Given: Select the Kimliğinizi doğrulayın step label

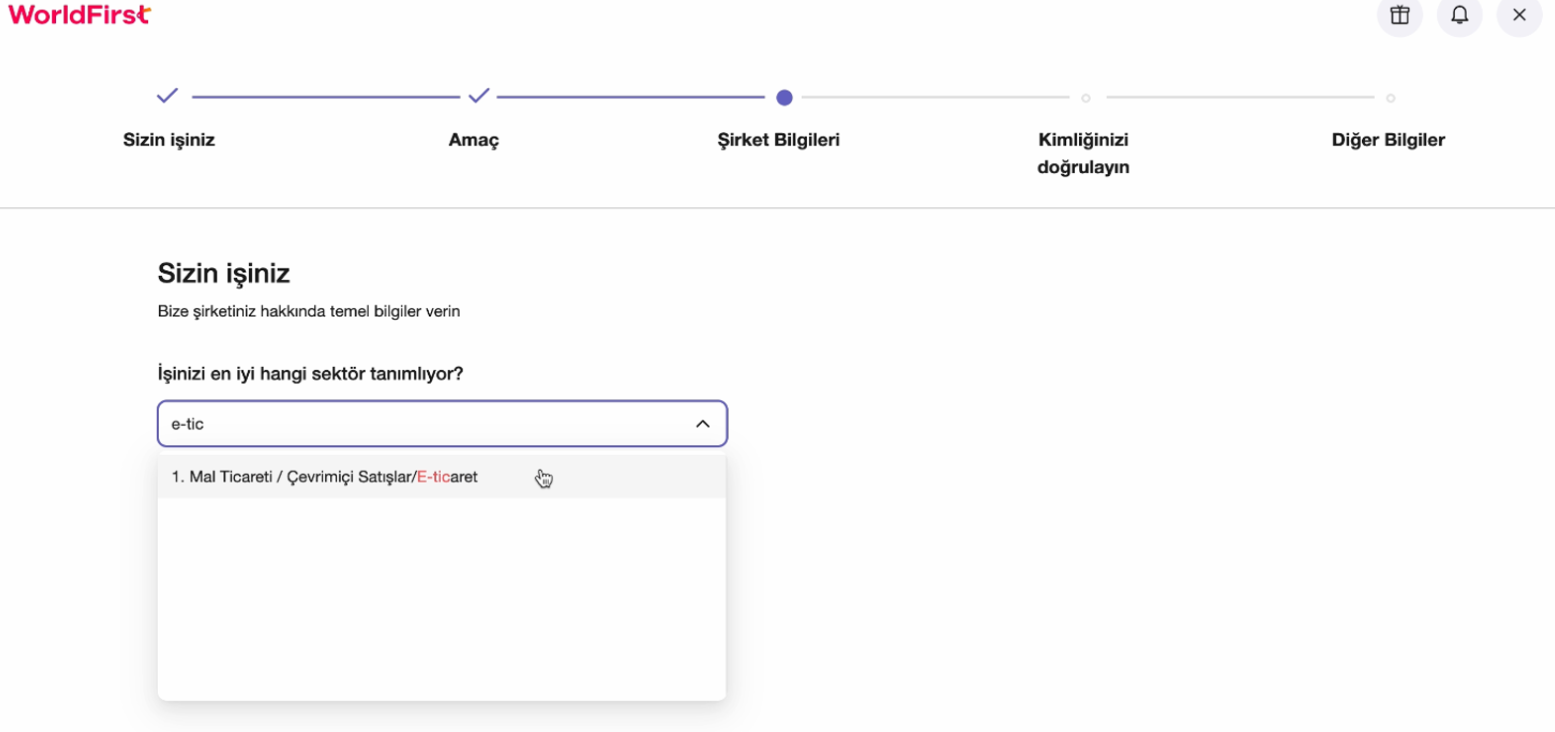Looking at the screenshot, I should [1083, 153].
